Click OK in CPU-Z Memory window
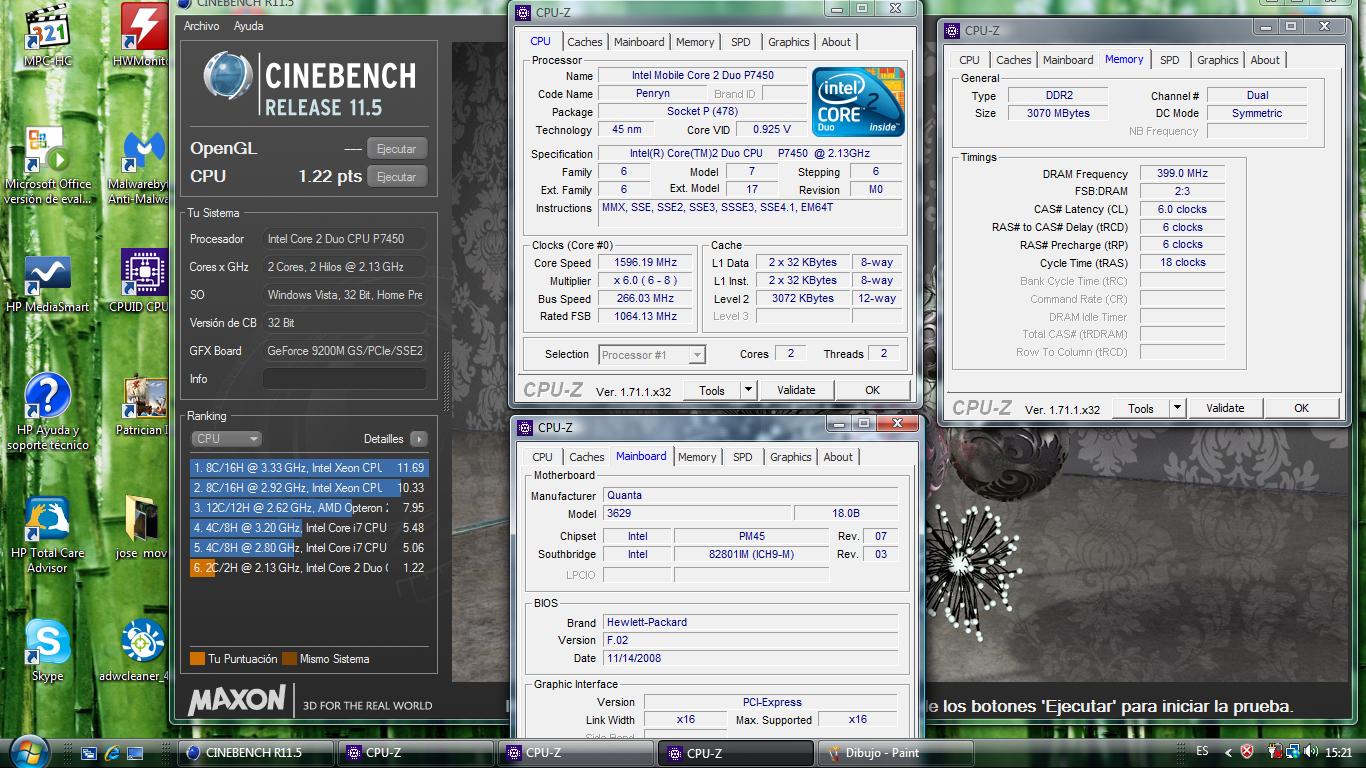Screen dimensions: 1366x768 click(x=1301, y=408)
